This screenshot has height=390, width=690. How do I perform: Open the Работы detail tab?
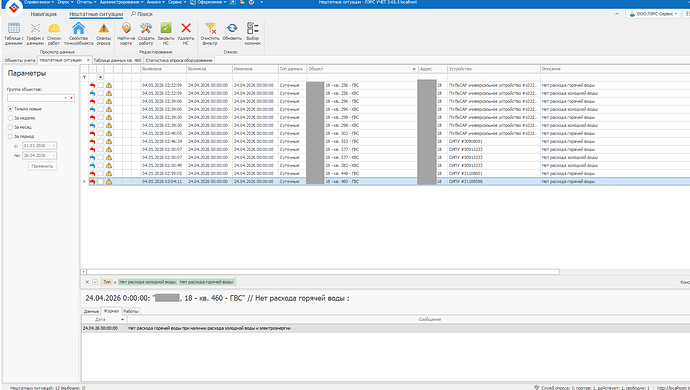click(131, 311)
